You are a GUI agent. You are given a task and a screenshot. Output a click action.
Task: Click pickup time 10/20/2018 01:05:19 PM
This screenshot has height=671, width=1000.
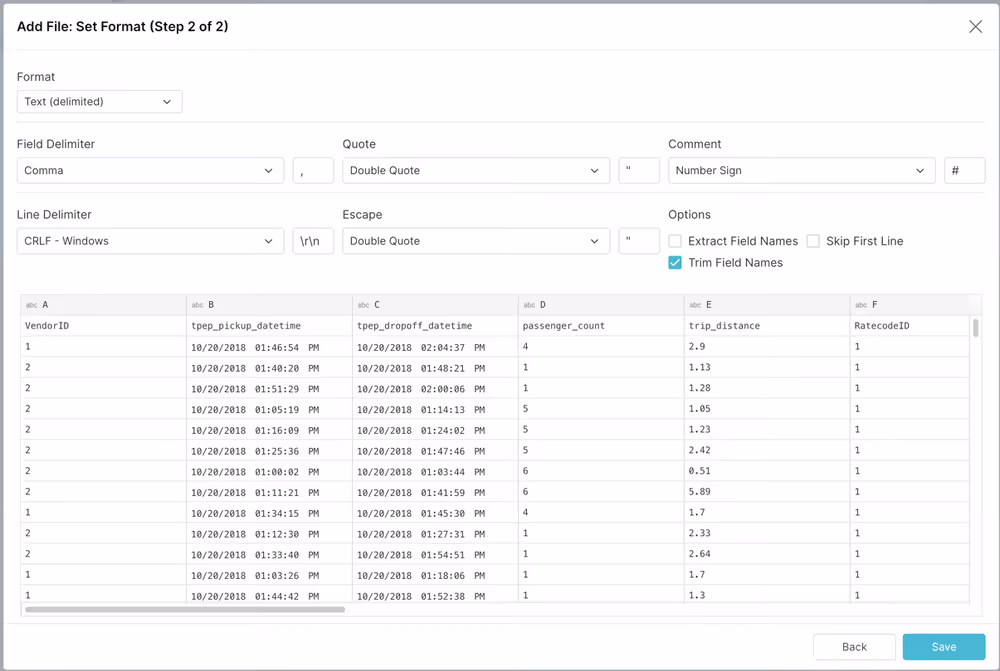[255, 410]
